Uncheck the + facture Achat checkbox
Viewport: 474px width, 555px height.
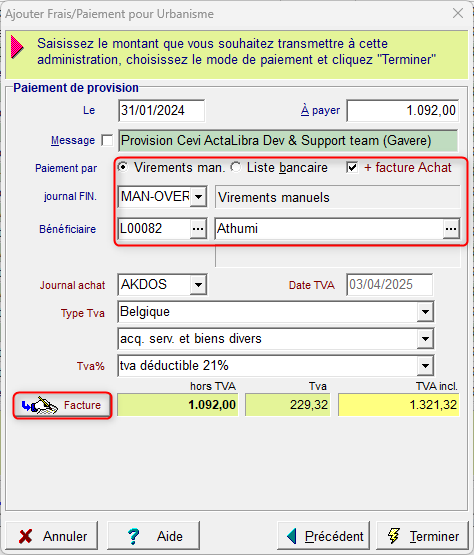(352, 167)
